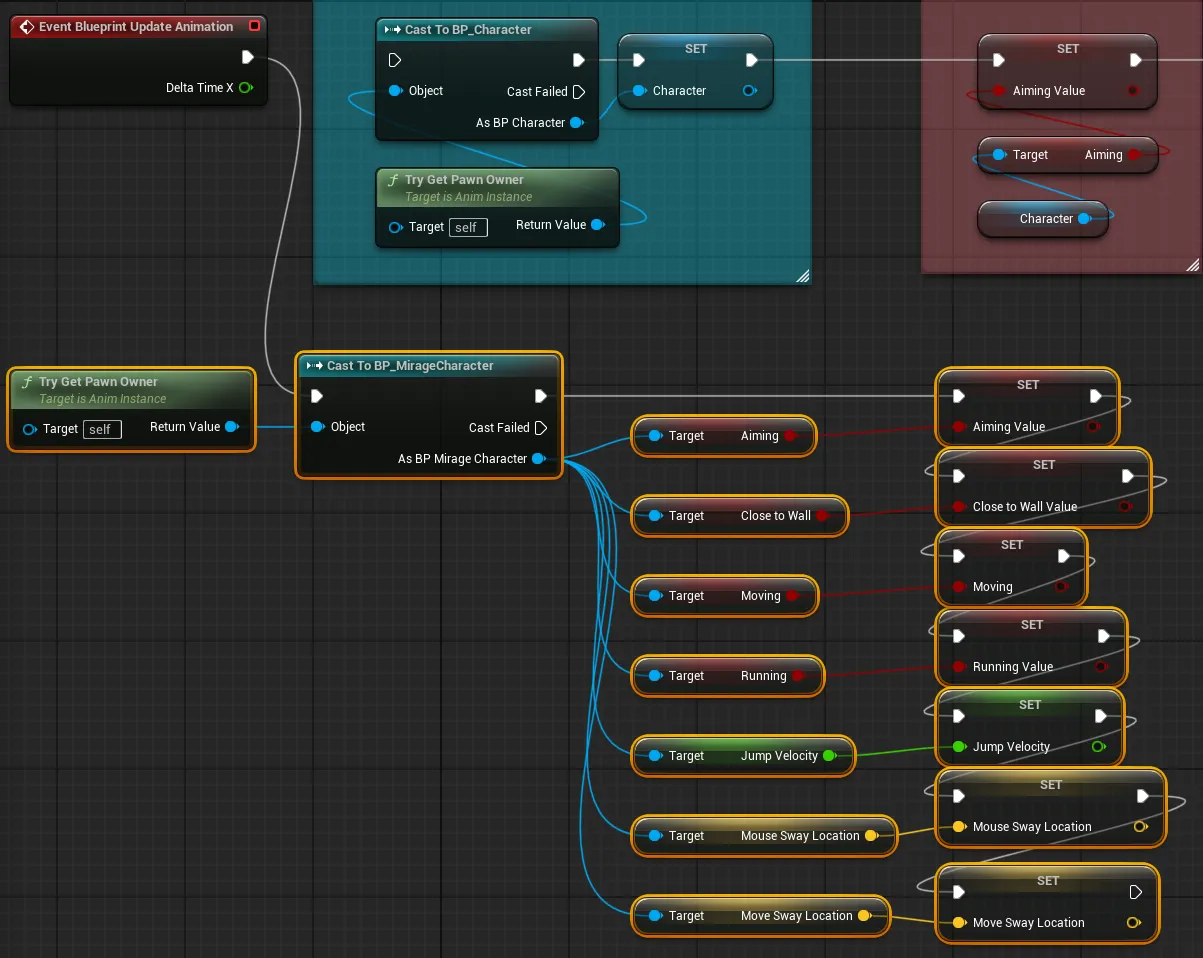Click the green output pin of SET Jump Velocity
Image resolution: width=1203 pixels, height=958 pixels.
coord(1099,747)
